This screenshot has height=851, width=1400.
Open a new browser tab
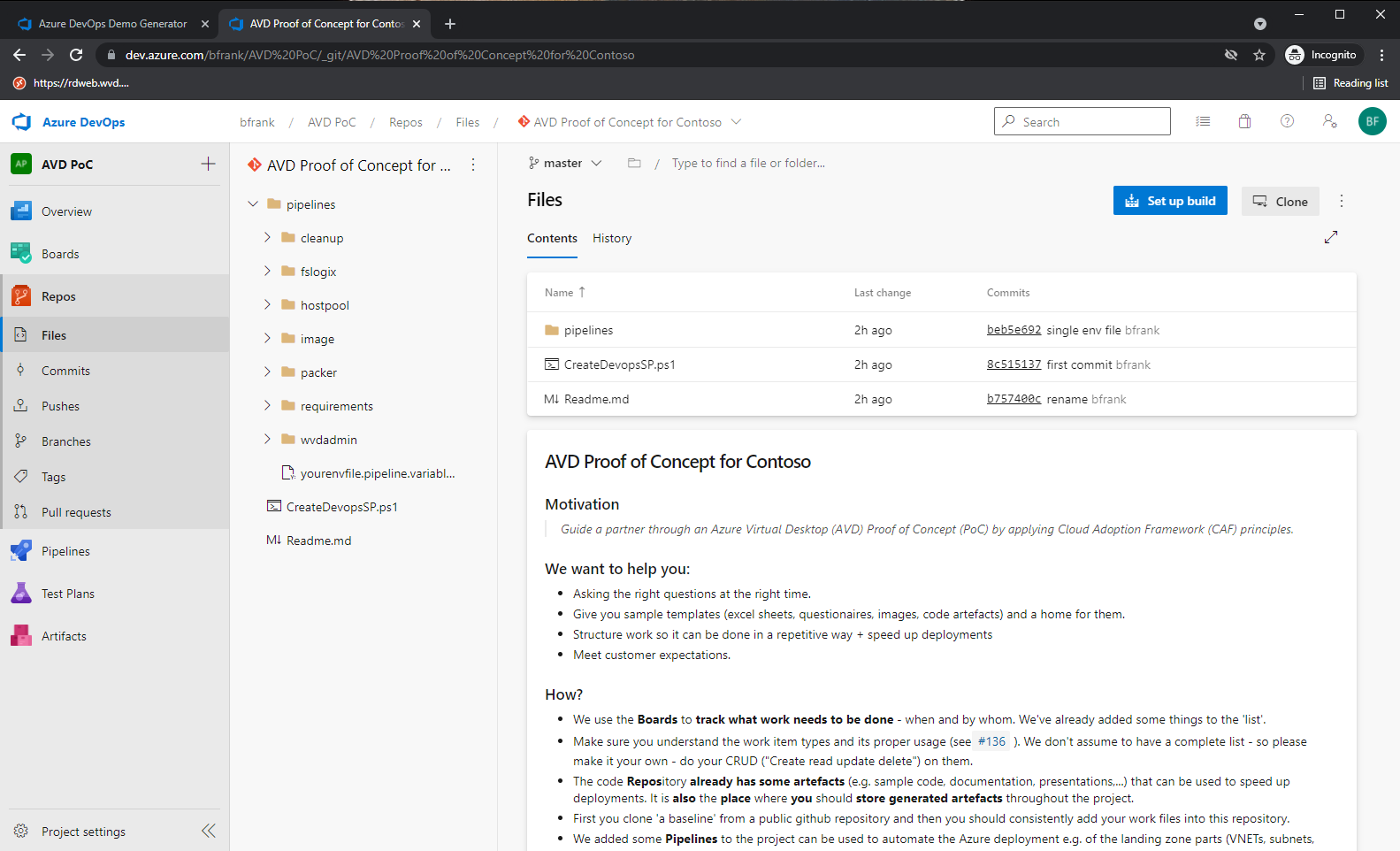pos(450,24)
